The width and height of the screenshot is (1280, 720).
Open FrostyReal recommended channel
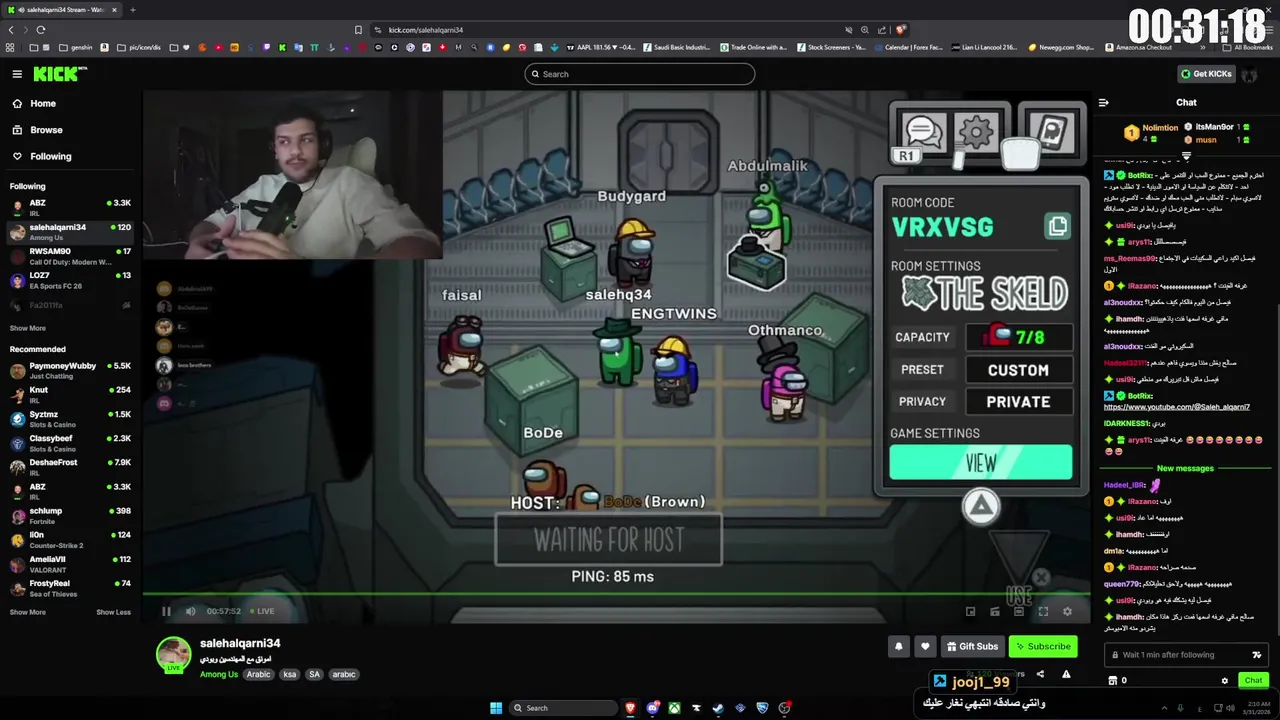(70, 588)
